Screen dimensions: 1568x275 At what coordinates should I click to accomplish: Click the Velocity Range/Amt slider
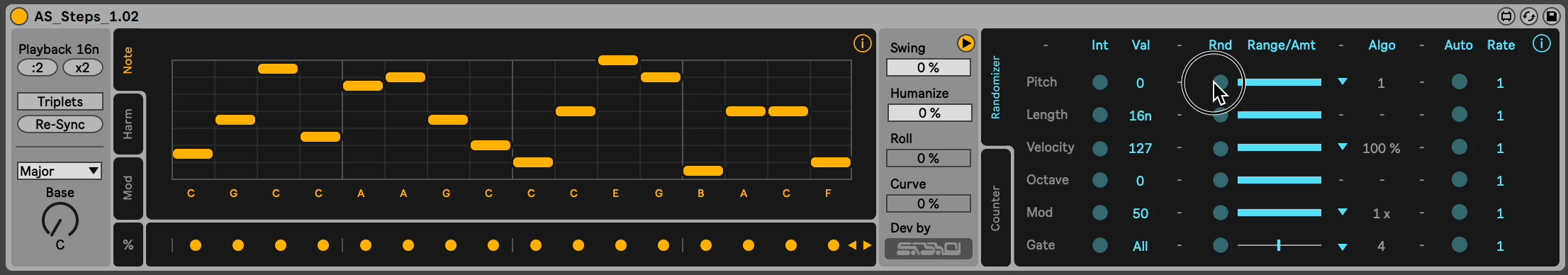pos(1279,147)
